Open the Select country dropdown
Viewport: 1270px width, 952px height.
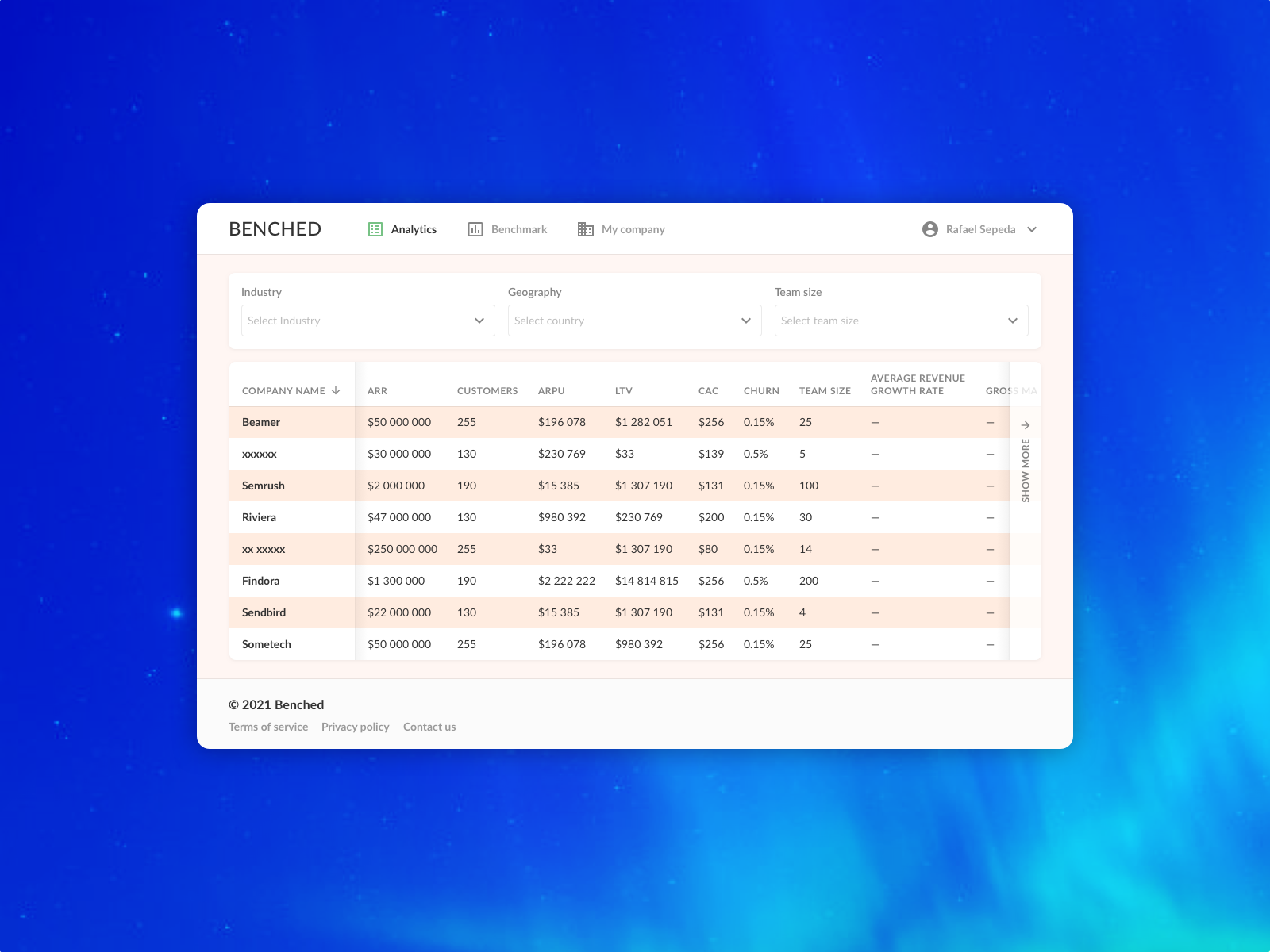coord(634,321)
